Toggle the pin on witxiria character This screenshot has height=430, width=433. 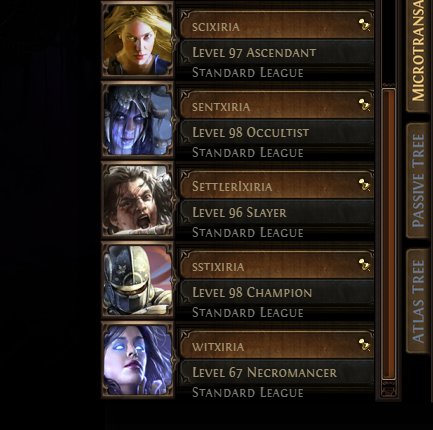point(364,345)
